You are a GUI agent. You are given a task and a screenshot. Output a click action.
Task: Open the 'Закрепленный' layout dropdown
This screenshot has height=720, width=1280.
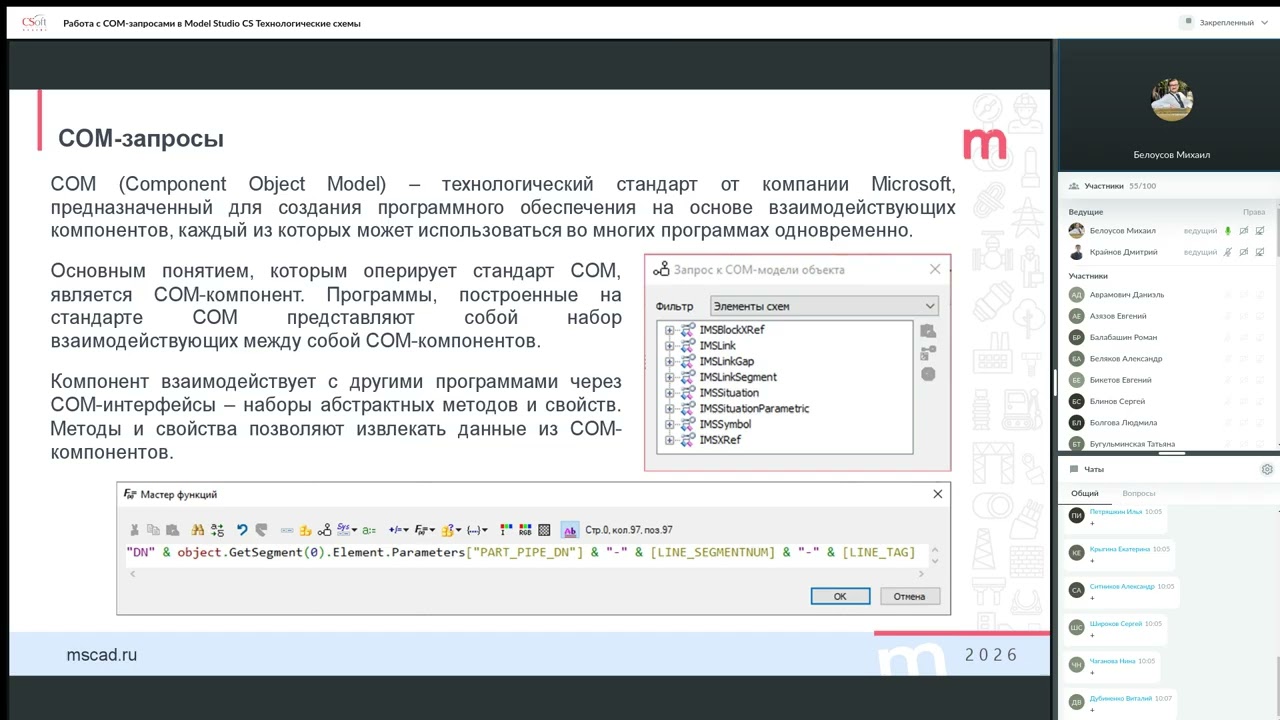click(1226, 22)
